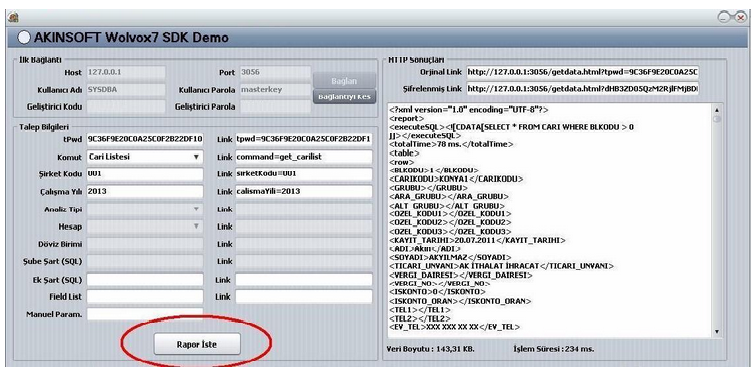Click the tPwd input field

pyautogui.click(x=145, y=140)
